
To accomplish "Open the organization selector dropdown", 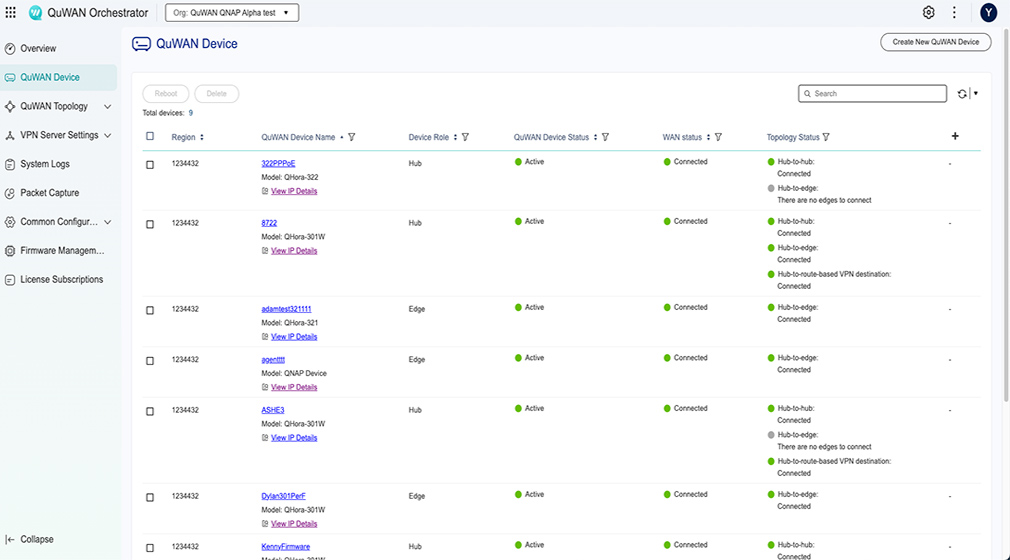I will (232, 13).
